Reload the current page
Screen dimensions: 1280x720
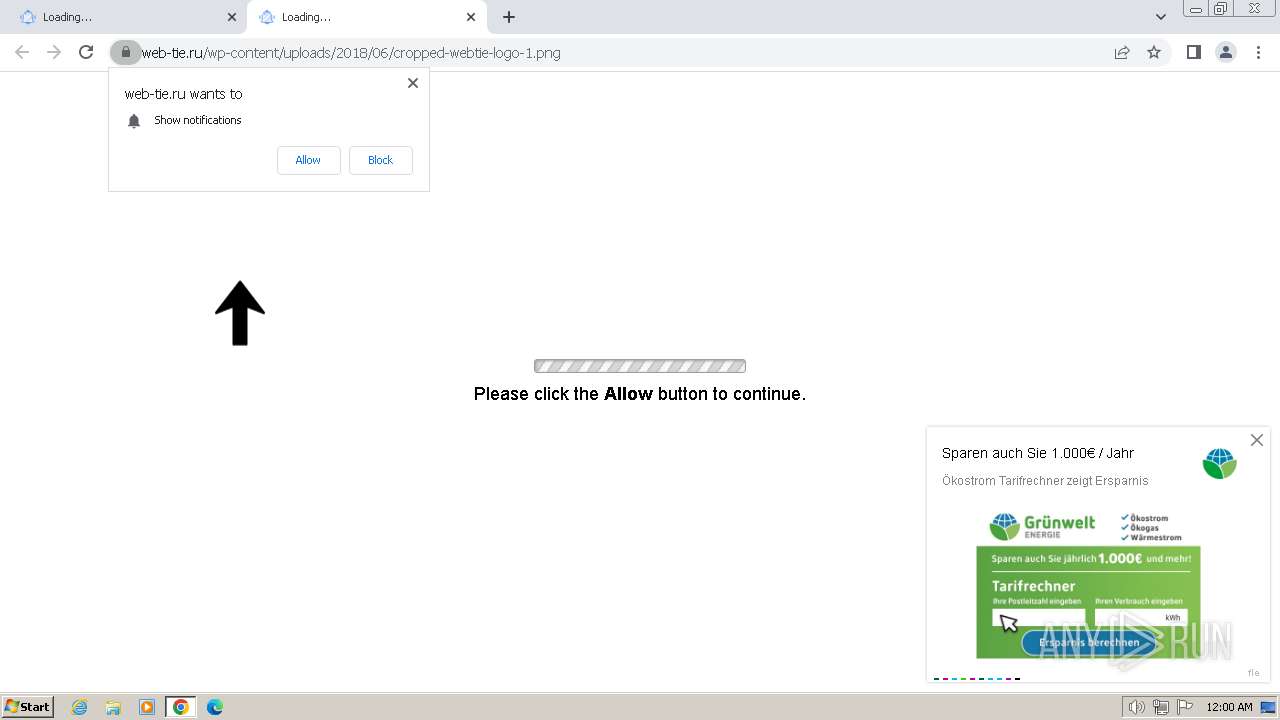pyautogui.click(x=86, y=52)
